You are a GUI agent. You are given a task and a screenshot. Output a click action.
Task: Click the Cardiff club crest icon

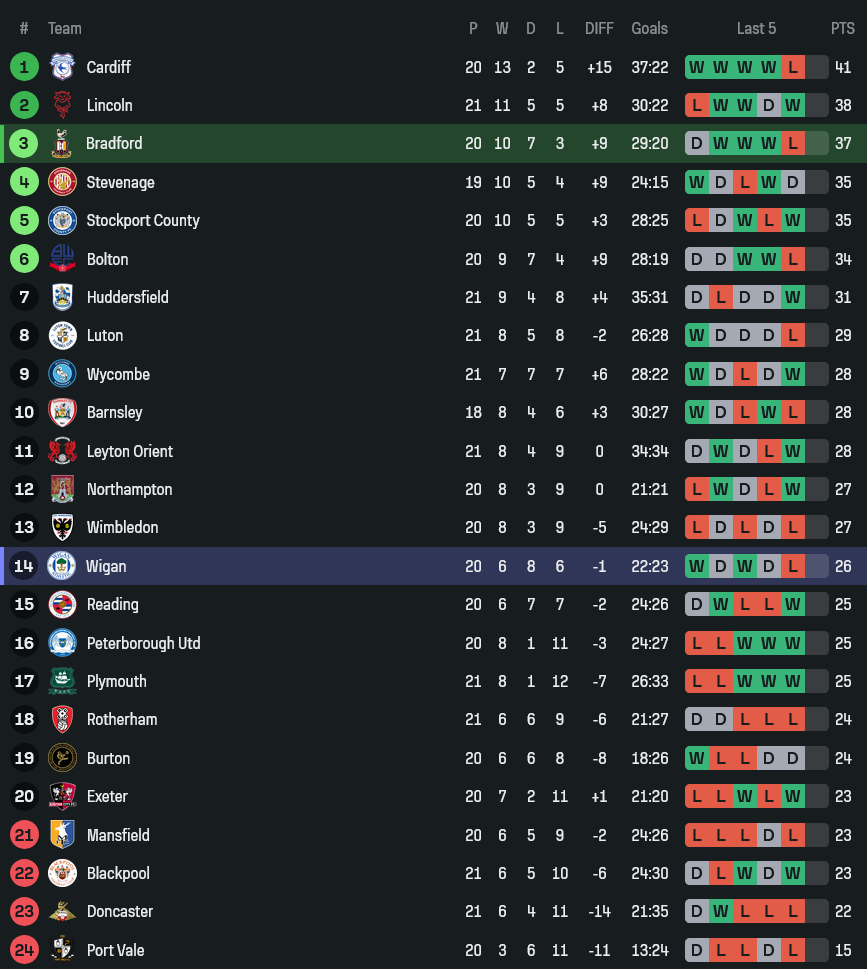pyautogui.click(x=62, y=67)
